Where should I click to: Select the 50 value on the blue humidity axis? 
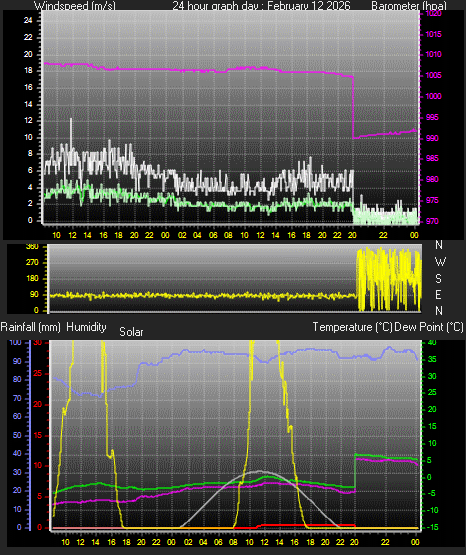17,435
